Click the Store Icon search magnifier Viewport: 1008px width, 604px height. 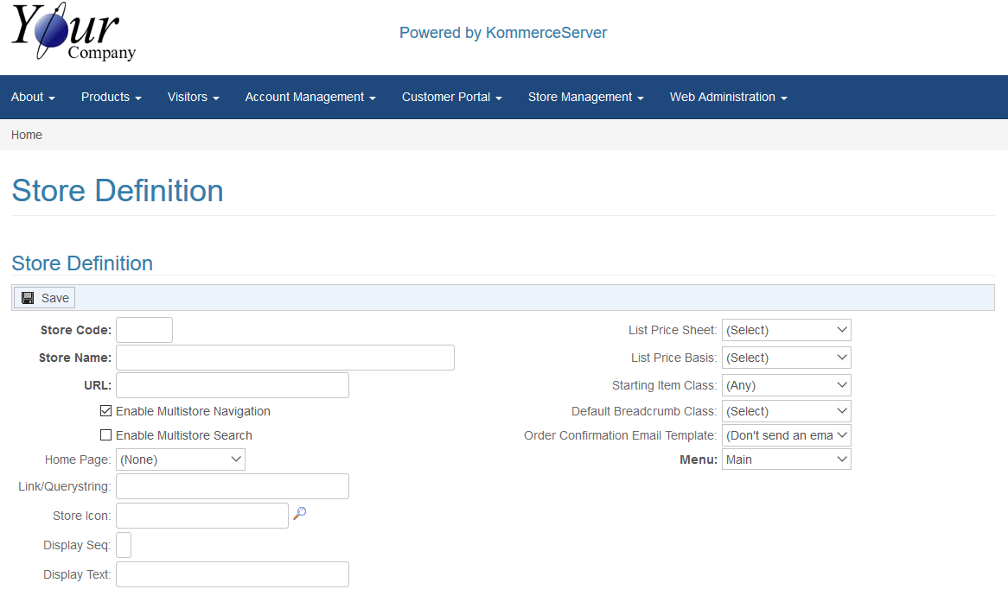(299, 514)
